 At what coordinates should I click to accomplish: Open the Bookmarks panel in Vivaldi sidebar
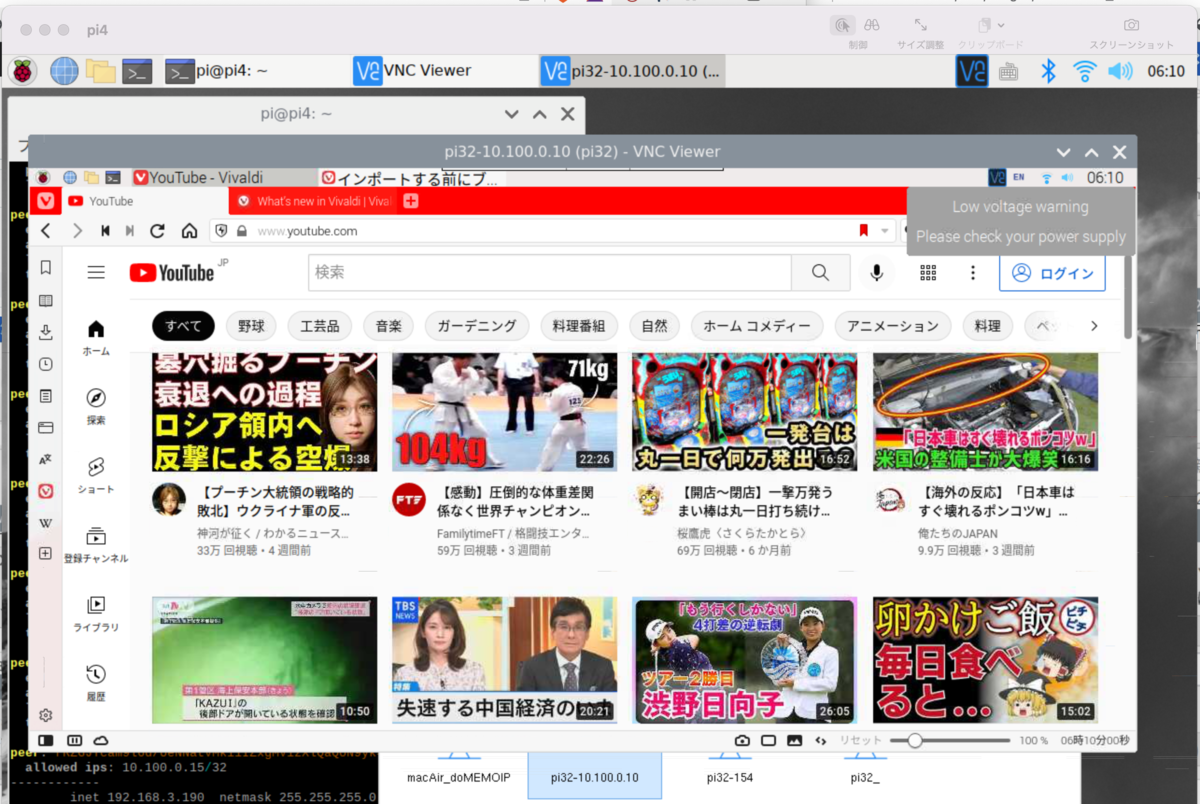point(46,268)
